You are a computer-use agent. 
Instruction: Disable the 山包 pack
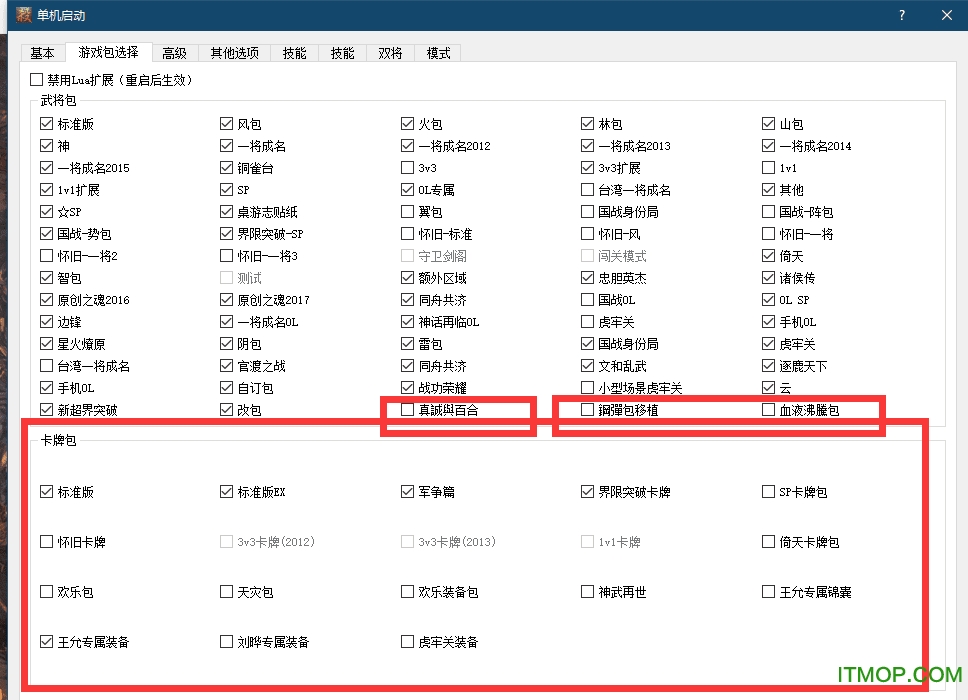(x=769, y=124)
